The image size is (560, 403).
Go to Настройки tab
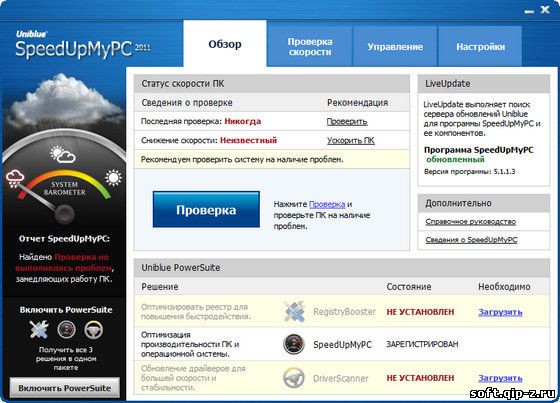click(480, 46)
